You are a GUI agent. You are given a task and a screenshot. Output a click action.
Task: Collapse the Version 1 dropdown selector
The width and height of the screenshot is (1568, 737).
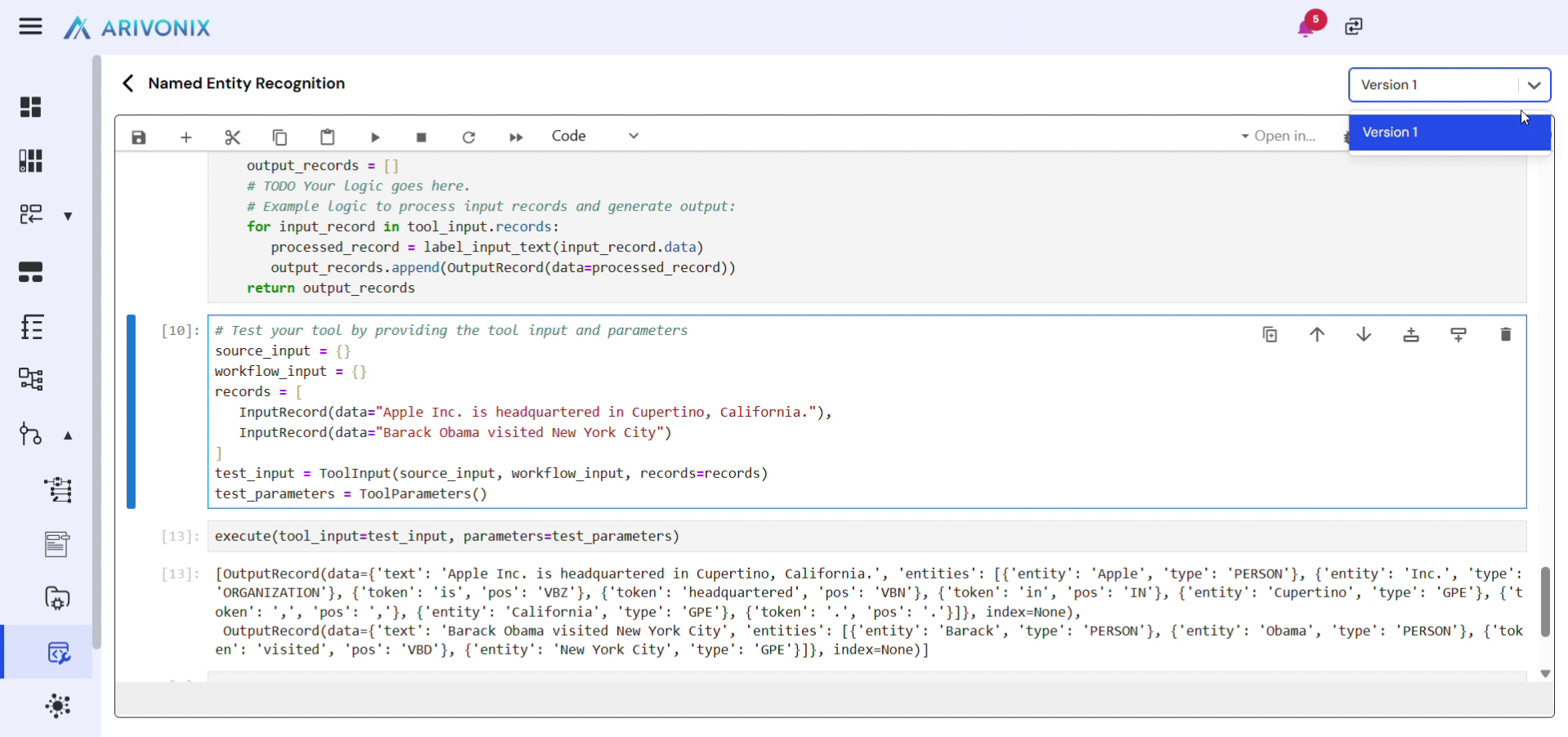point(1533,85)
